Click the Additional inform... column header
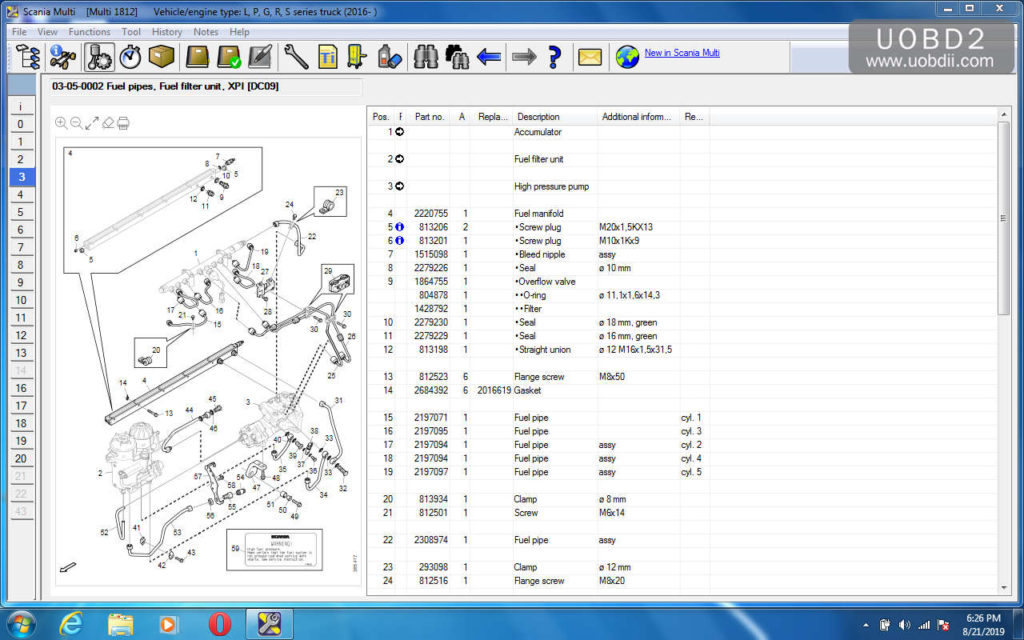1024x640 pixels. coord(639,117)
